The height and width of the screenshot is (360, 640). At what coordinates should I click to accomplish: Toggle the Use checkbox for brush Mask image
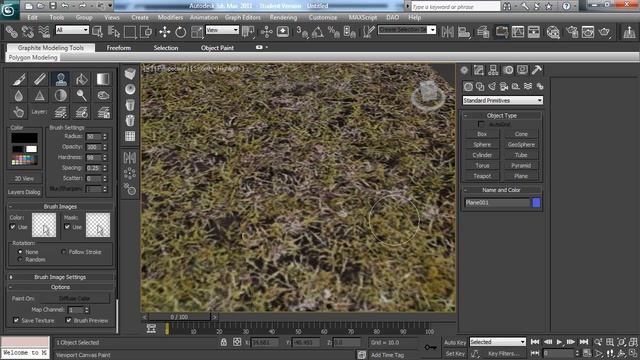(x=67, y=227)
